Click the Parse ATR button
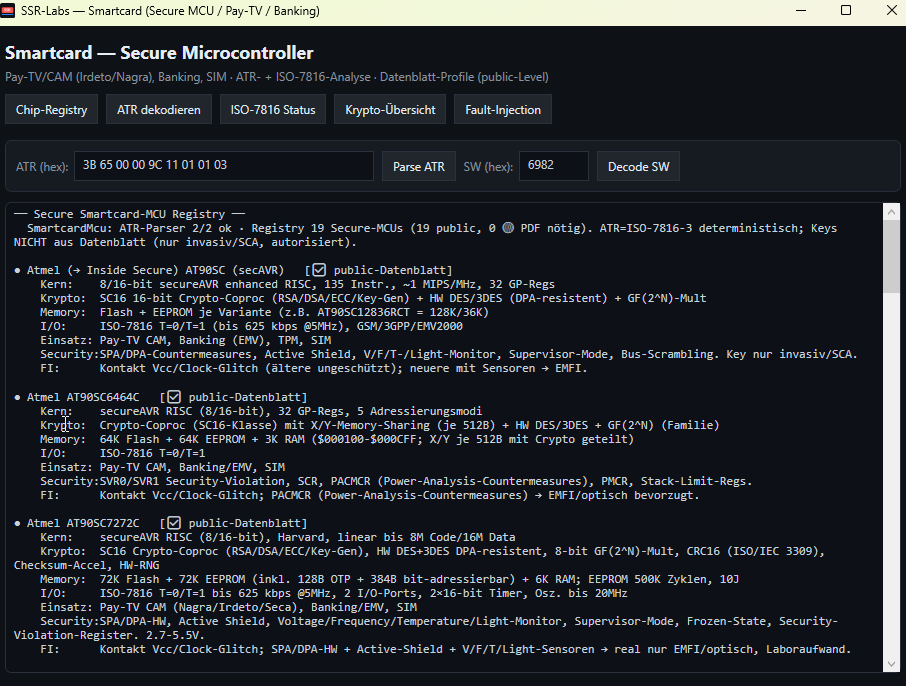Image resolution: width=906 pixels, height=686 pixels. pyautogui.click(x=419, y=166)
